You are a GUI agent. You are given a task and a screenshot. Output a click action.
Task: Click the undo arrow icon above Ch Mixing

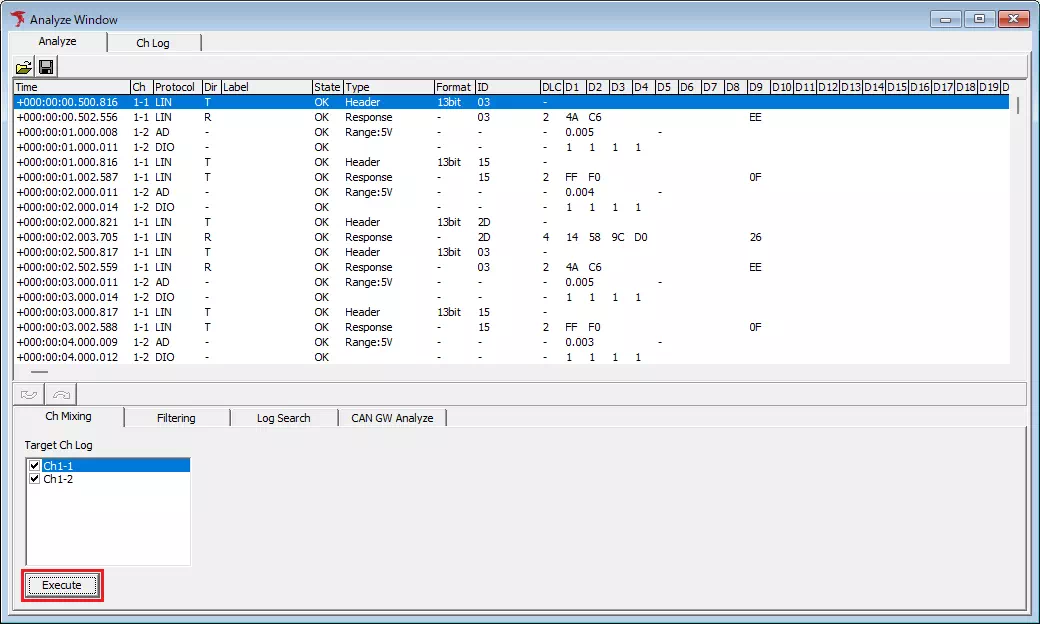pyautogui.click(x=29, y=395)
